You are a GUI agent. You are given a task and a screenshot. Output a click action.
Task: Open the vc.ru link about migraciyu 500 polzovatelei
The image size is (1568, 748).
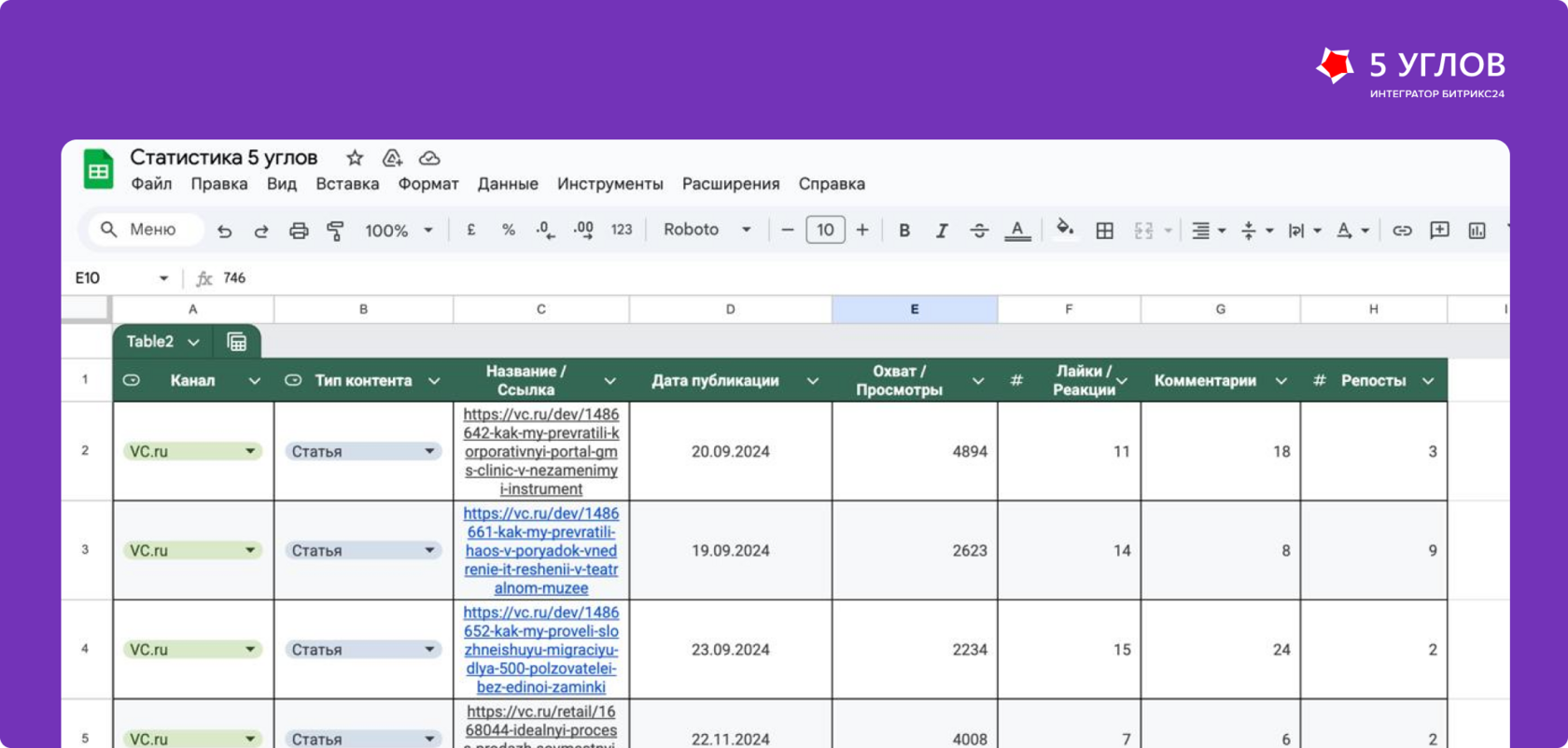click(541, 650)
